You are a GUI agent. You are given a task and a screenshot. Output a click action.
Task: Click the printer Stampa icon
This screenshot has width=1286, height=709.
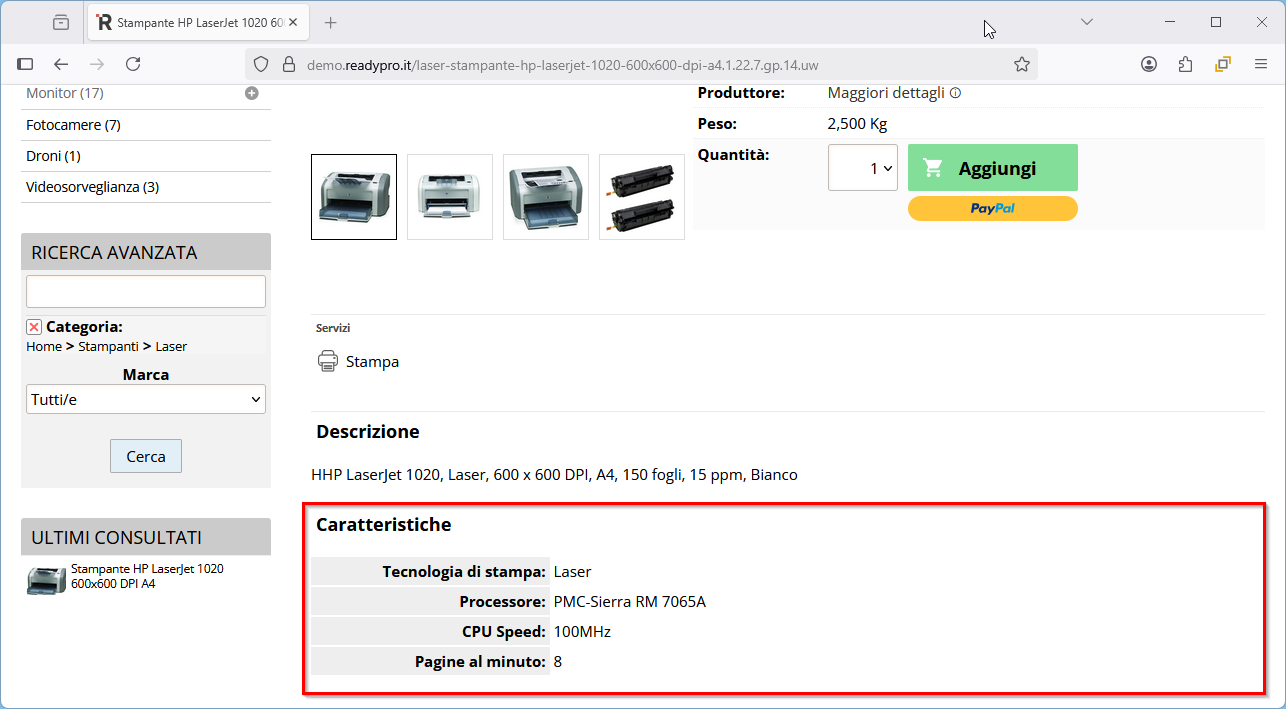pyautogui.click(x=327, y=361)
